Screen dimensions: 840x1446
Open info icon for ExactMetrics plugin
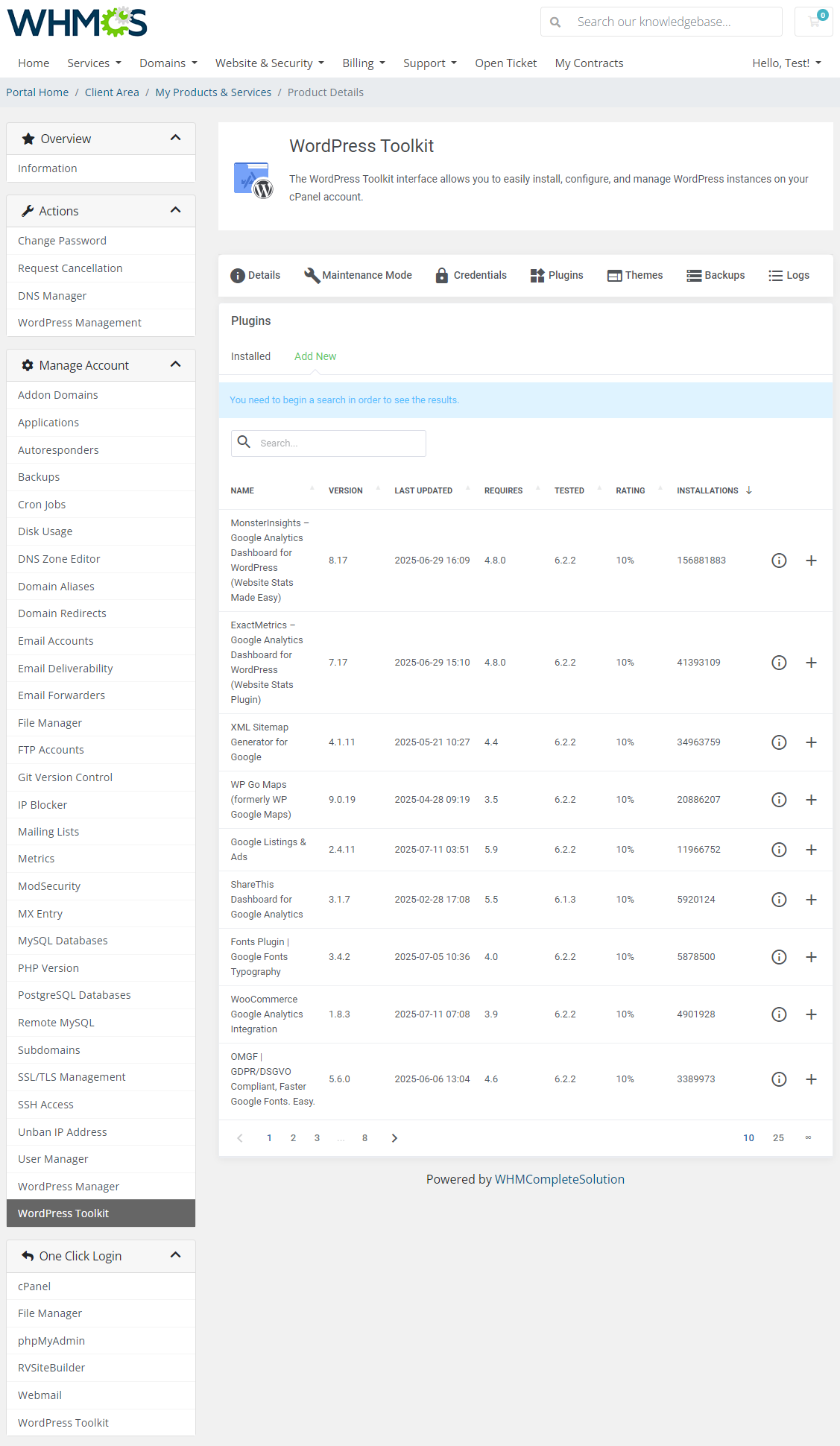779,663
